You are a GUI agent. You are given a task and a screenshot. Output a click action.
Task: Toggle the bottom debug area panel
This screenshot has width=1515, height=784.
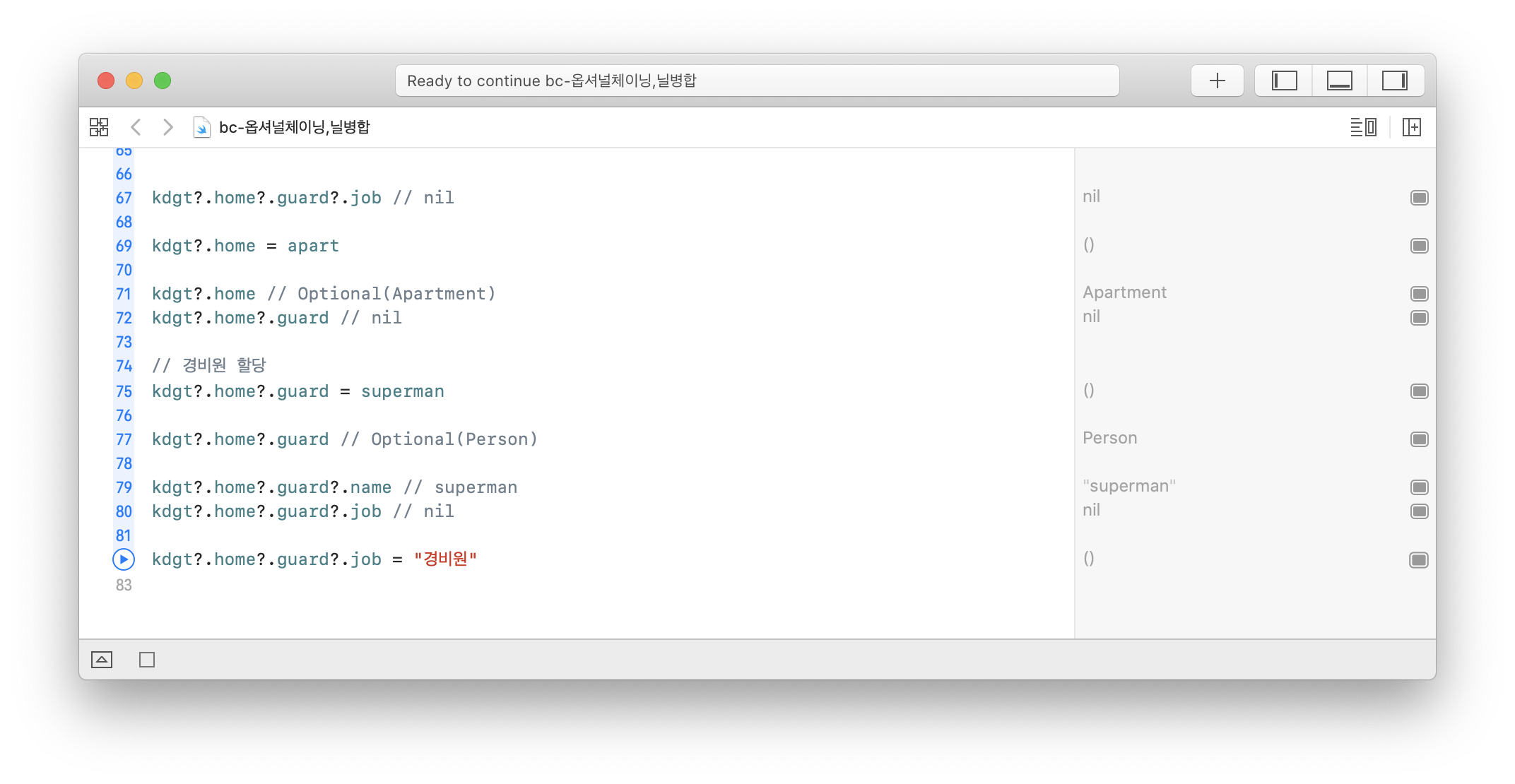click(1339, 81)
